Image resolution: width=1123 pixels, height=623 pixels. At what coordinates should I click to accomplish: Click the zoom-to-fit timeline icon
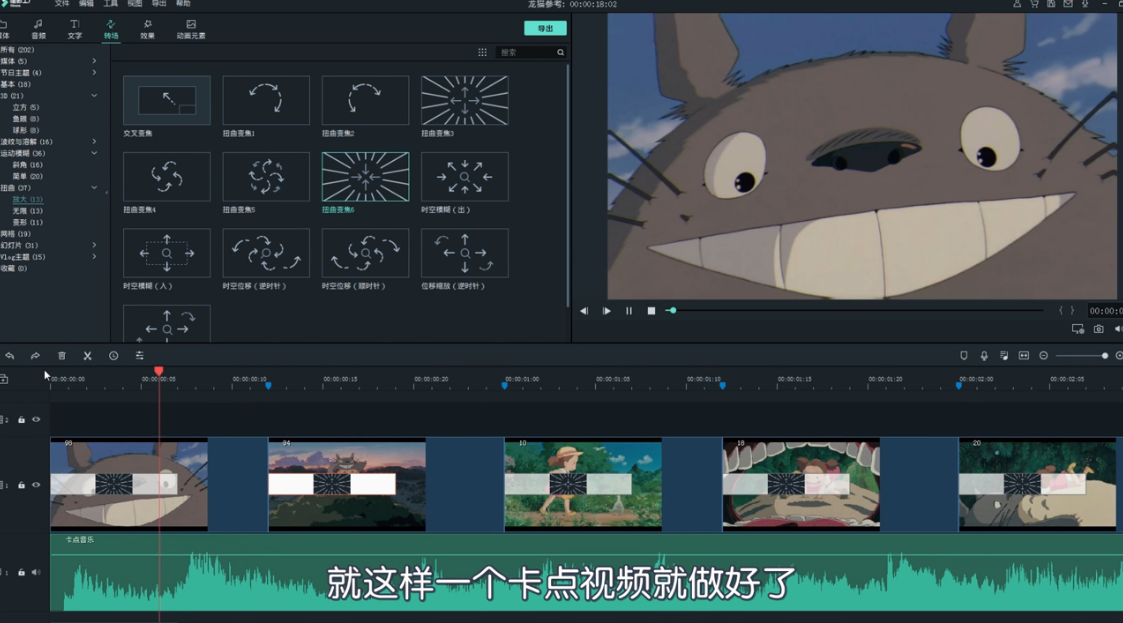(x=1024, y=355)
